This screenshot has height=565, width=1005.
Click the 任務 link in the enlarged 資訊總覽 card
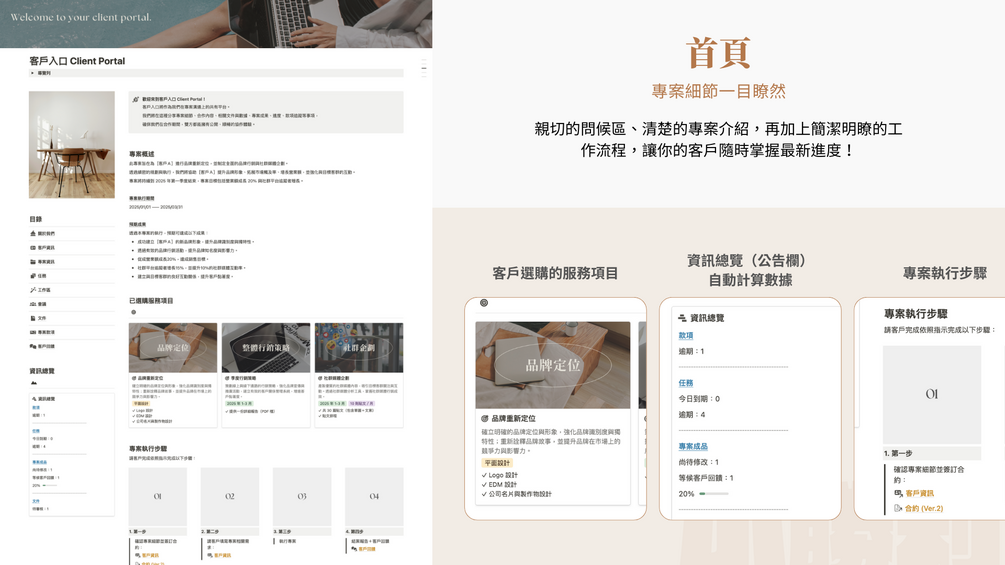(x=686, y=383)
